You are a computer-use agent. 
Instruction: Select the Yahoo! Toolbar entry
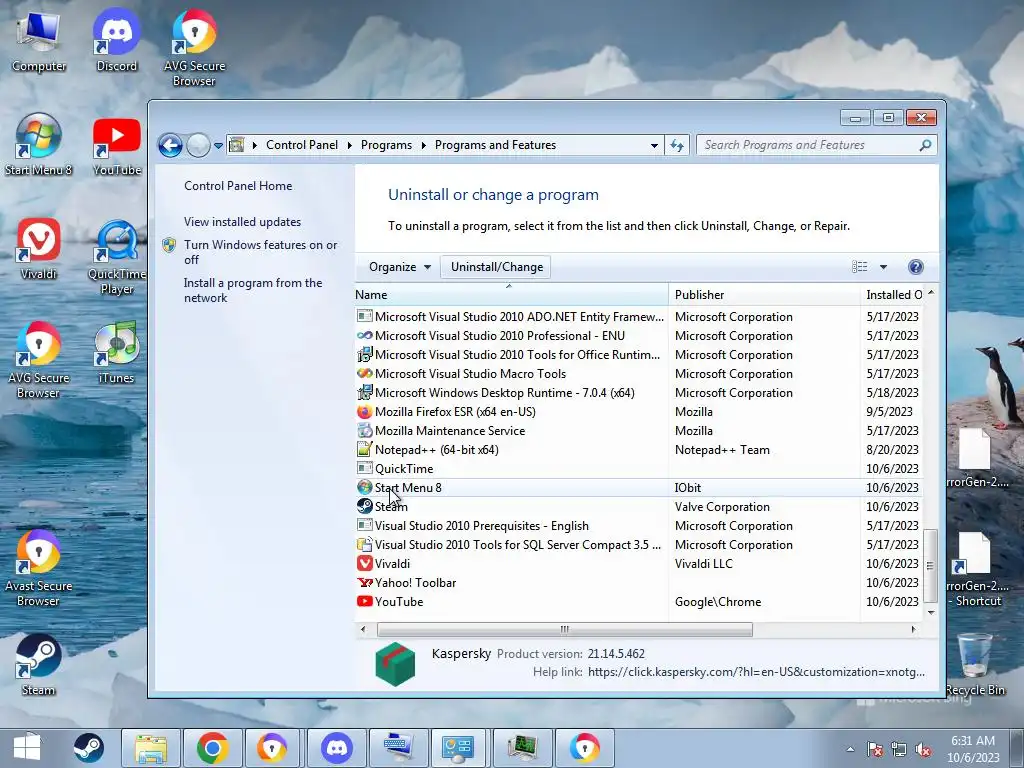(x=639, y=582)
